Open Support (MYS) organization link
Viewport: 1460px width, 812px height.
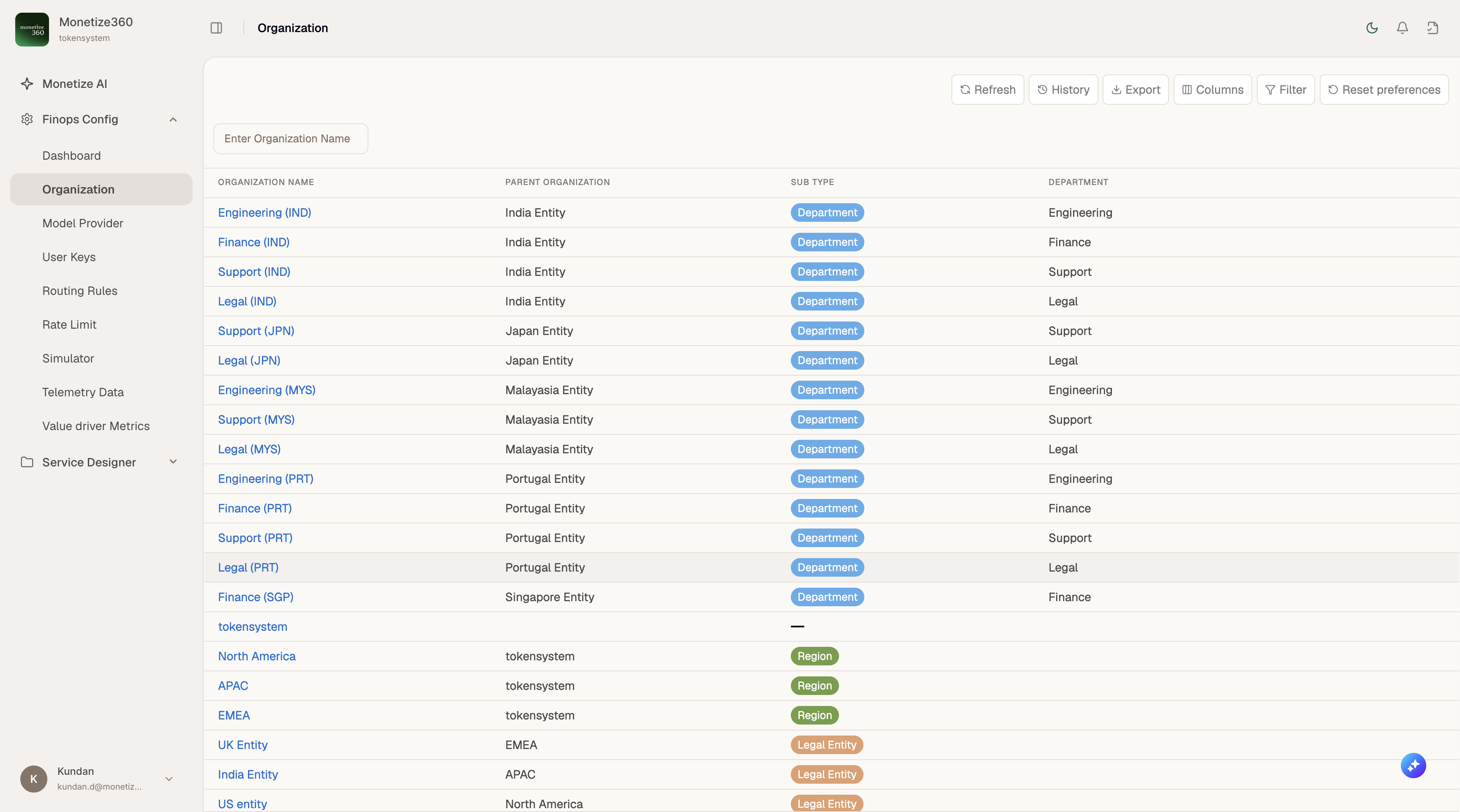point(256,420)
